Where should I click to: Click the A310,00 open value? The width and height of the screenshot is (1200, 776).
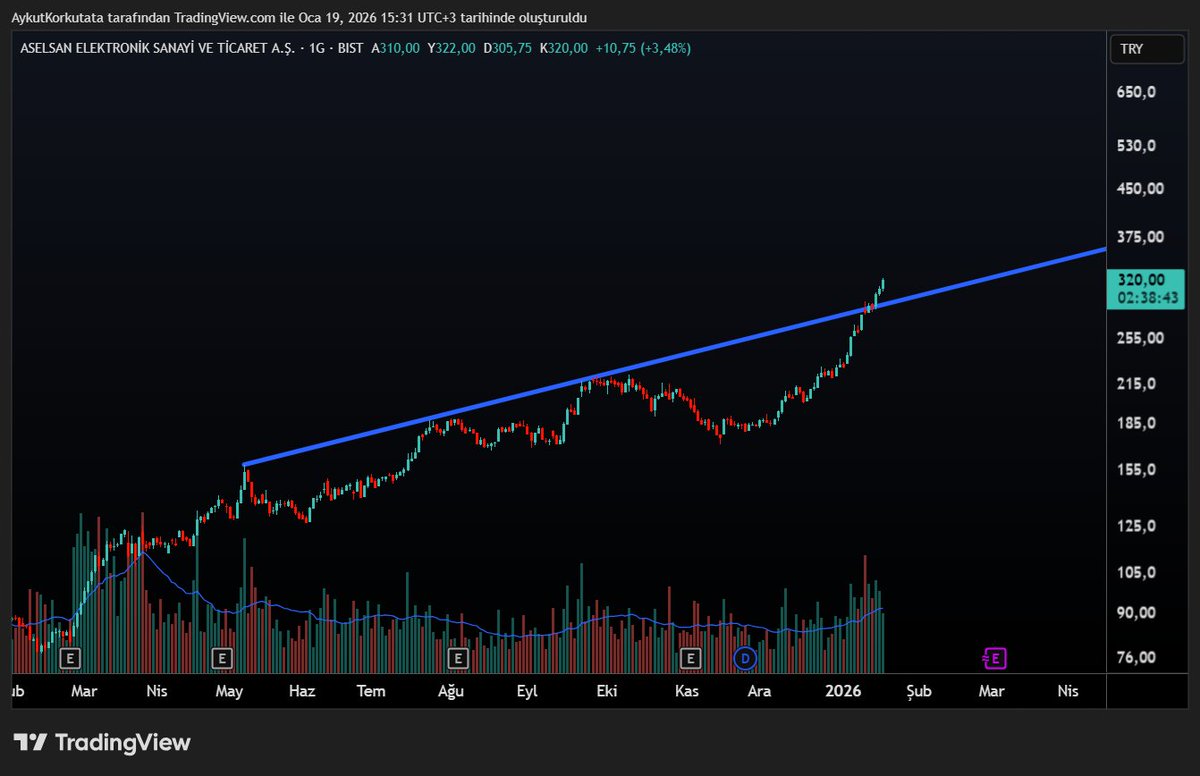click(x=396, y=47)
